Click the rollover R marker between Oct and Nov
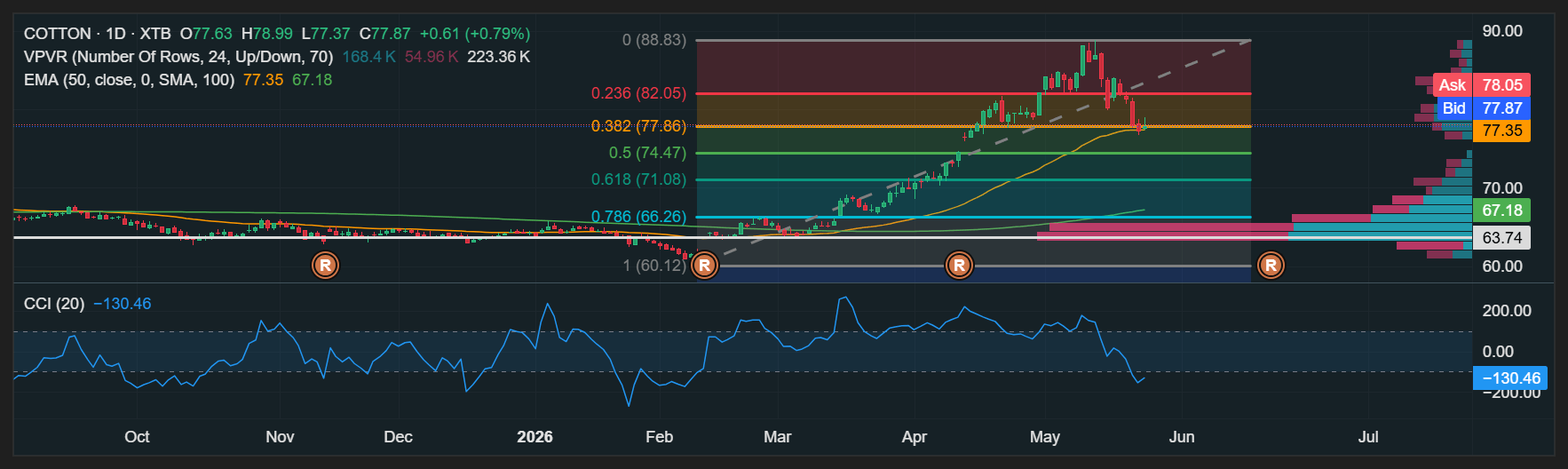The image size is (1568, 469). click(x=325, y=265)
